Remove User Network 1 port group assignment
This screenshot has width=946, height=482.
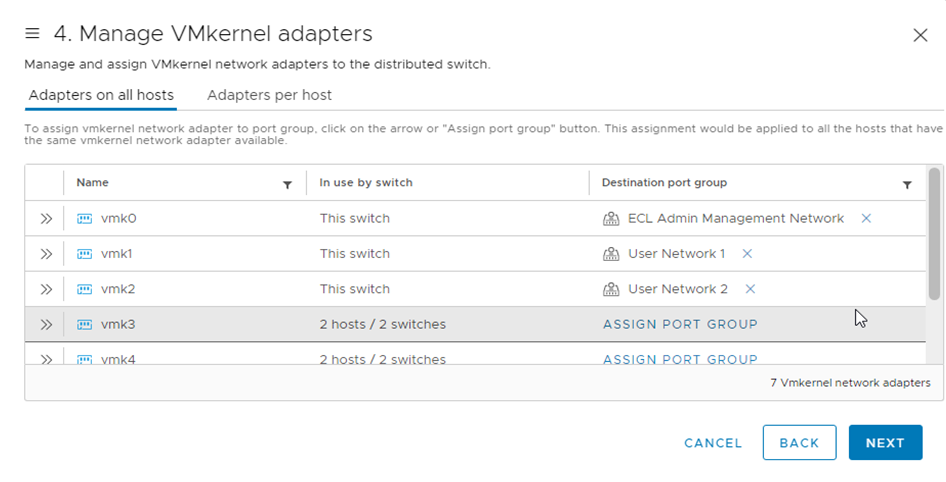[747, 254]
